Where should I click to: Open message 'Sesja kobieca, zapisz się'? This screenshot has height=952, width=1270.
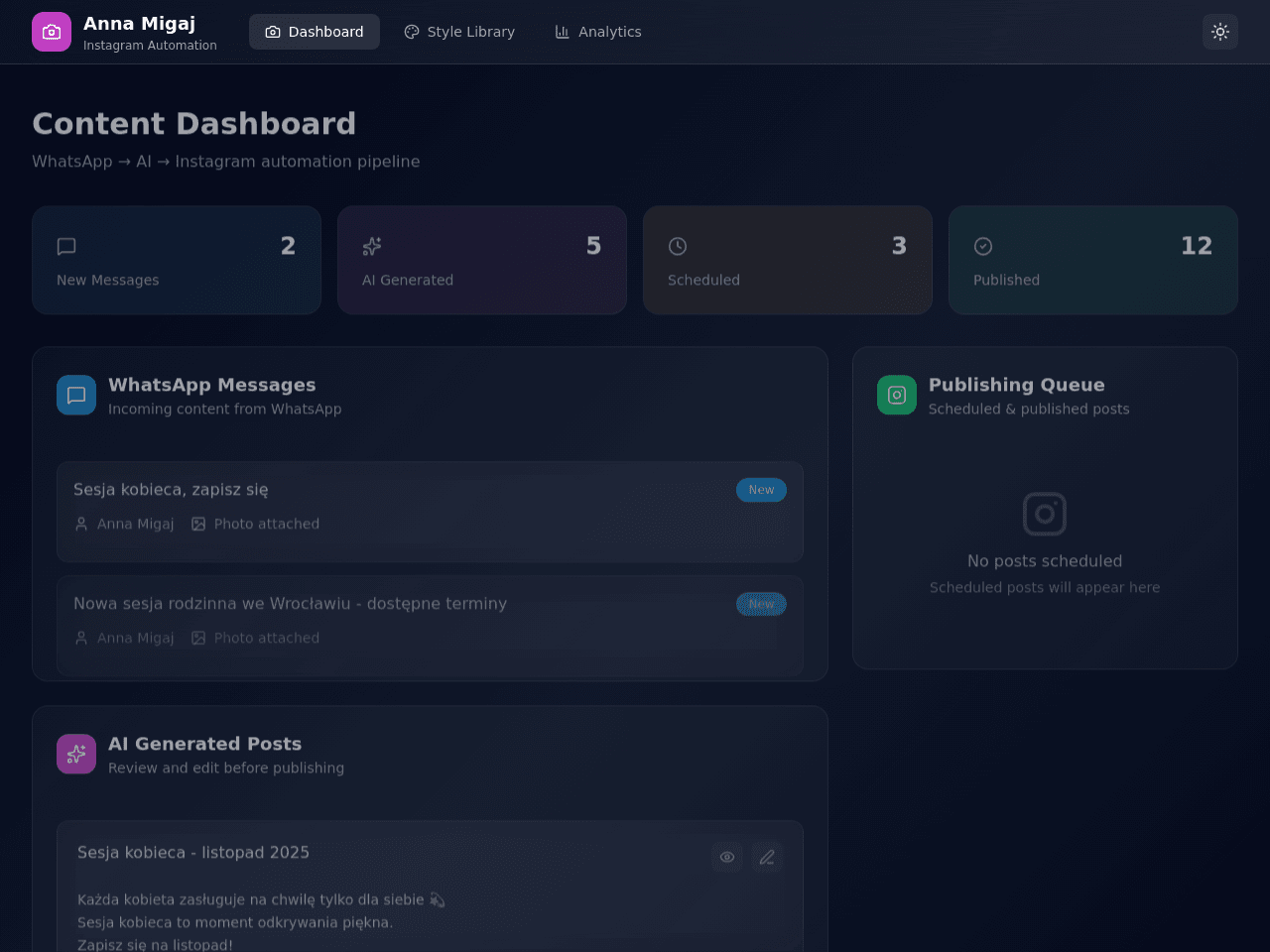click(430, 512)
